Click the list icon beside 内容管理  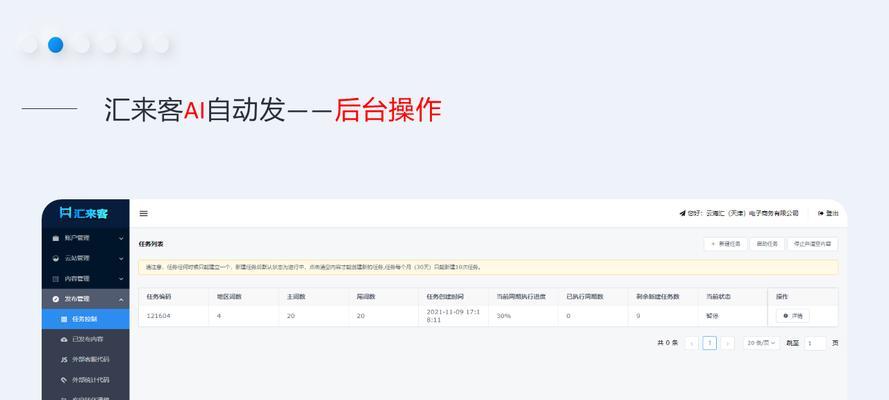click(x=56, y=279)
